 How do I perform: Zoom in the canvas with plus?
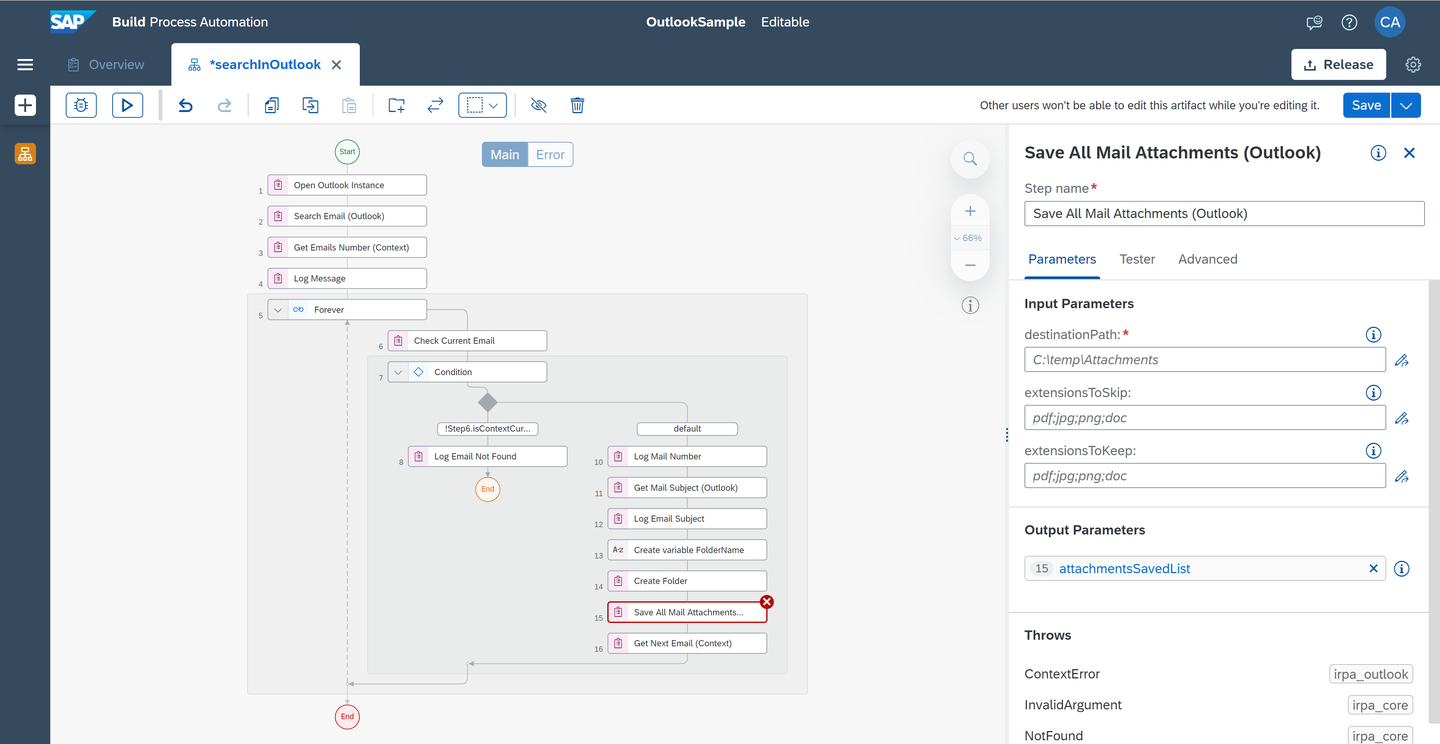(x=970, y=211)
